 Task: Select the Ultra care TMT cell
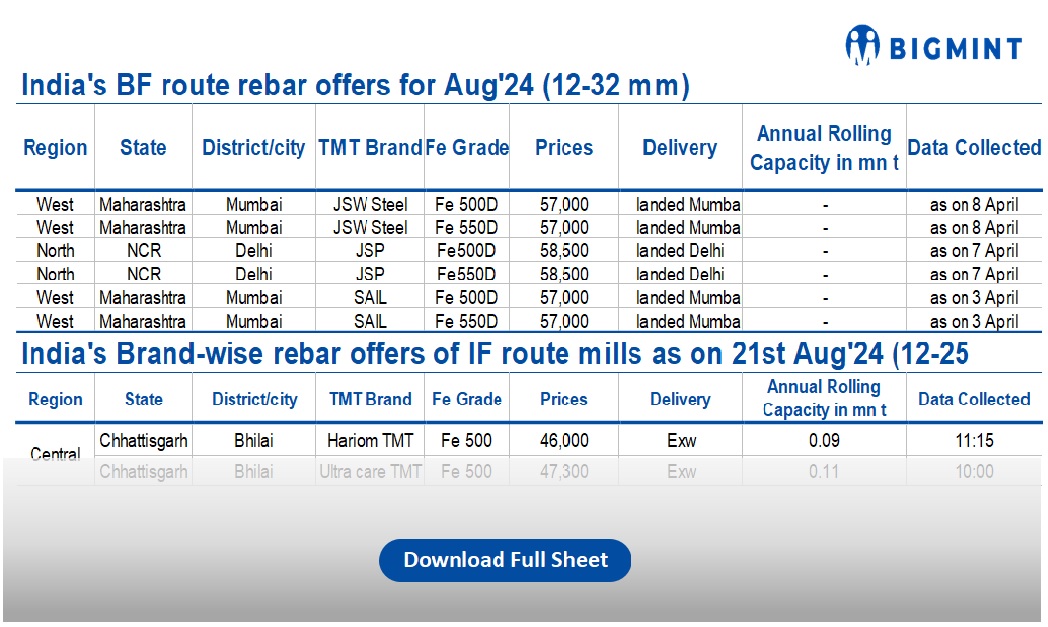point(370,471)
